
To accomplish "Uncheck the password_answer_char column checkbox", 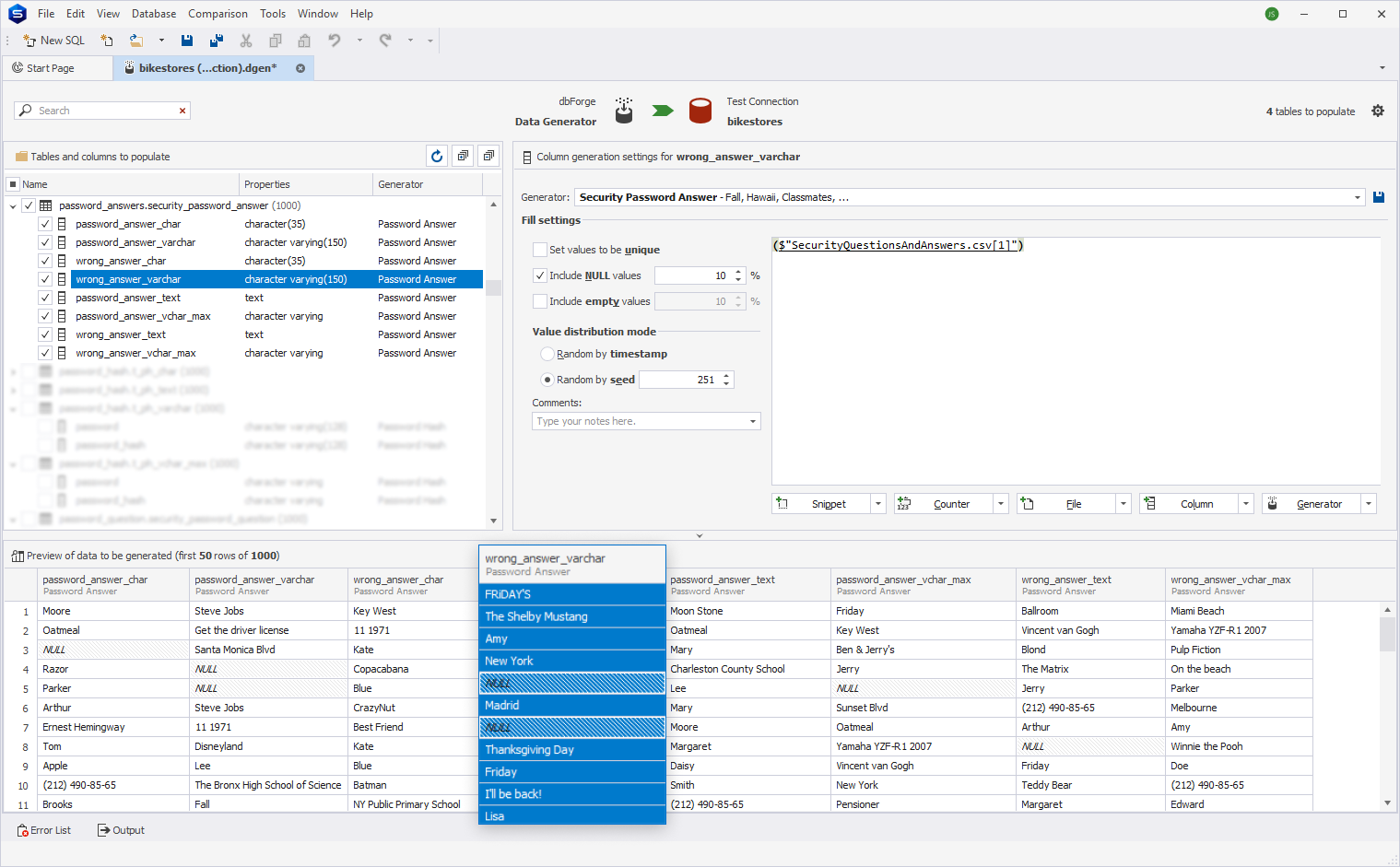I will click(45, 225).
